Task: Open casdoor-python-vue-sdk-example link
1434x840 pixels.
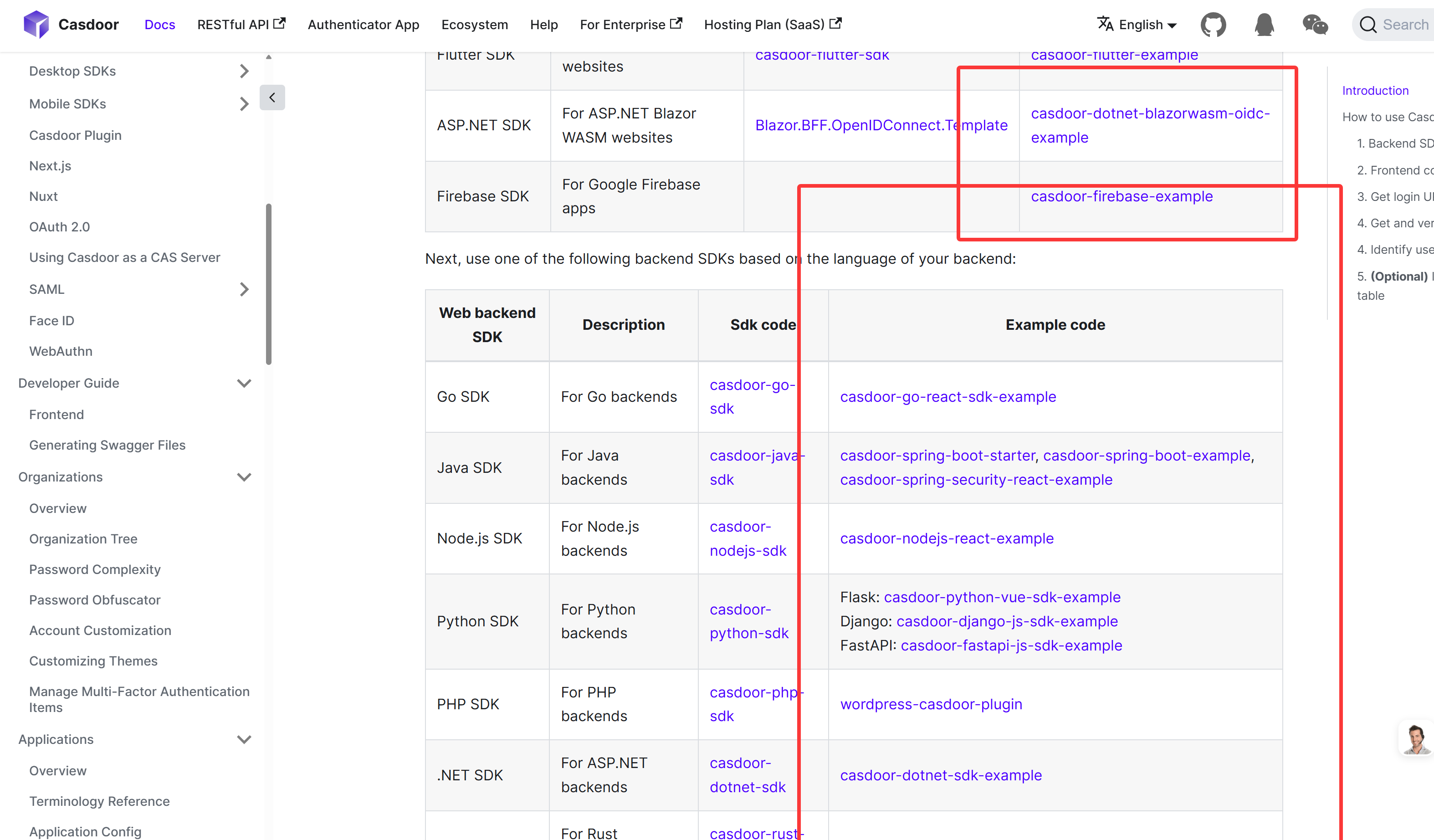Action: pyautogui.click(x=1002, y=597)
